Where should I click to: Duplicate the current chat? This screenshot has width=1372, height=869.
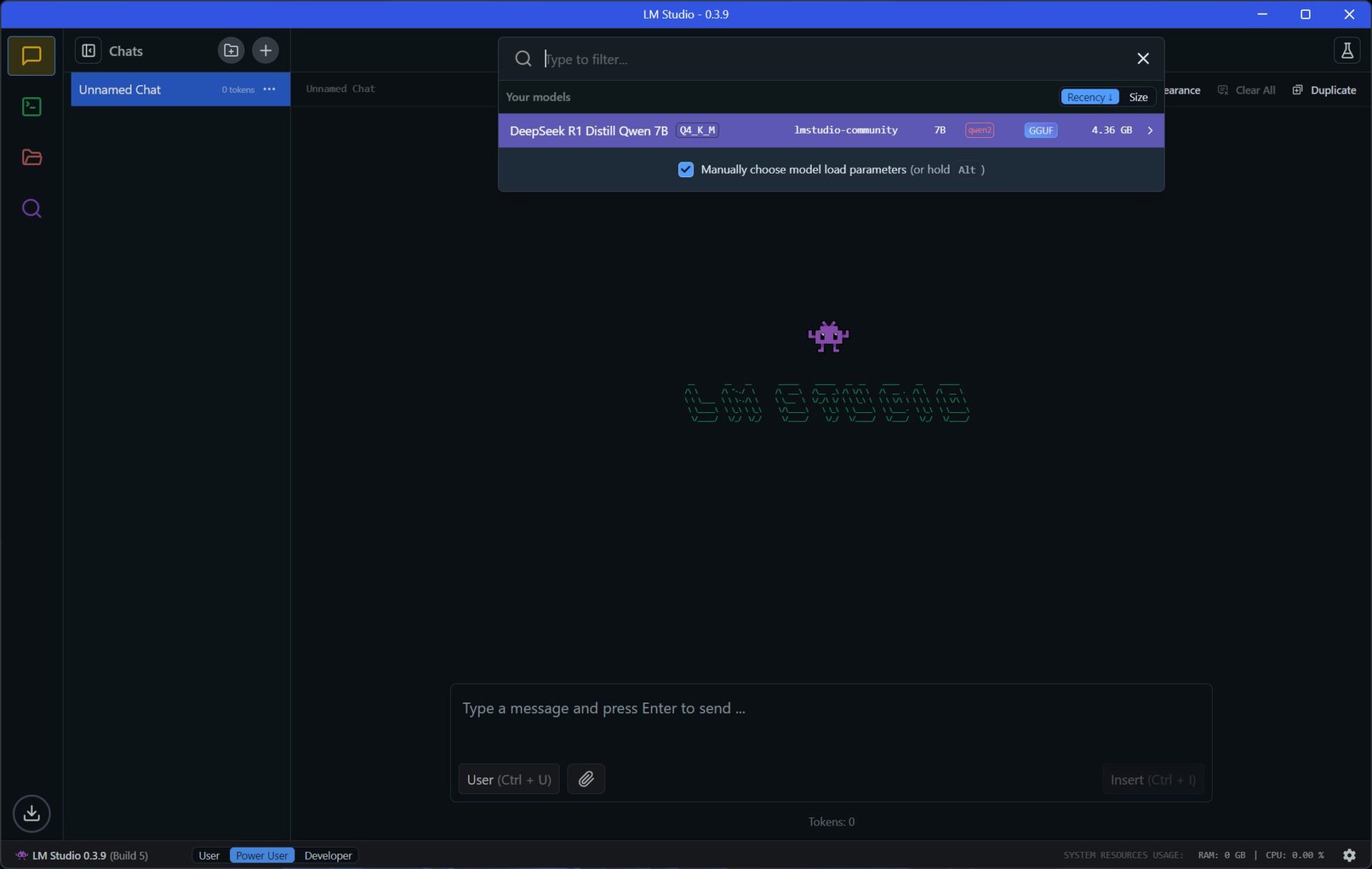tap(1324, 90)
